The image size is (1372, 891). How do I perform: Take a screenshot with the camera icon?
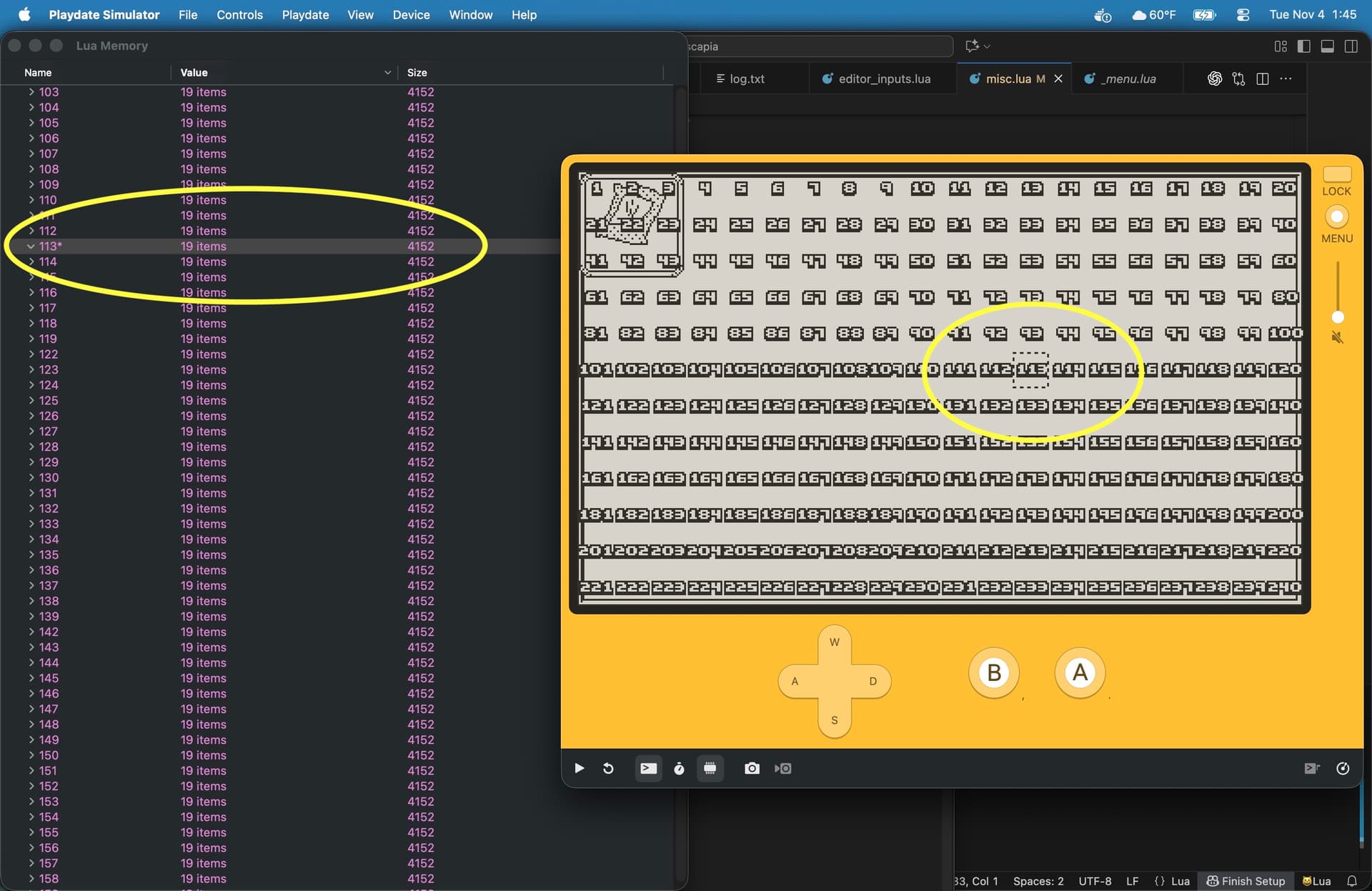[x=752, y=768]
